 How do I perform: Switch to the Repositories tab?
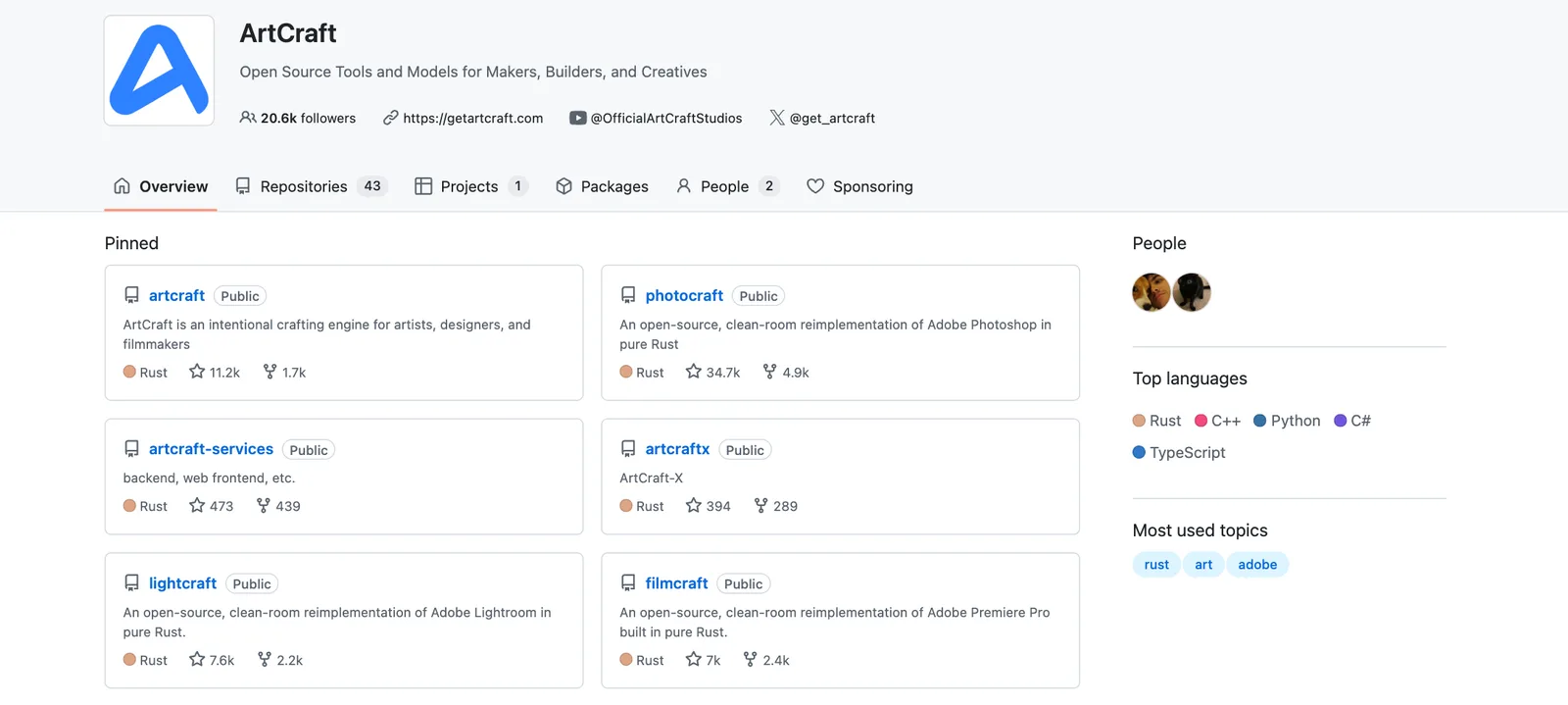311,186
